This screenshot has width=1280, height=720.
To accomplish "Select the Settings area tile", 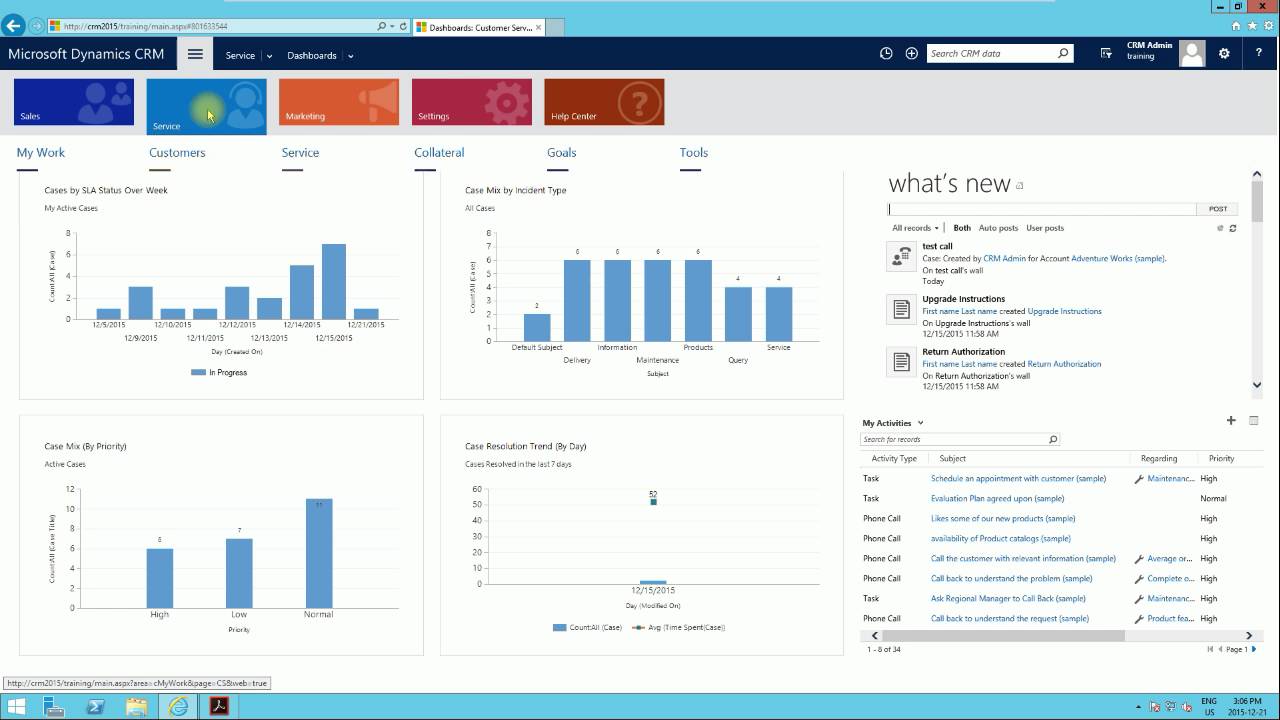I will (472, 102).
